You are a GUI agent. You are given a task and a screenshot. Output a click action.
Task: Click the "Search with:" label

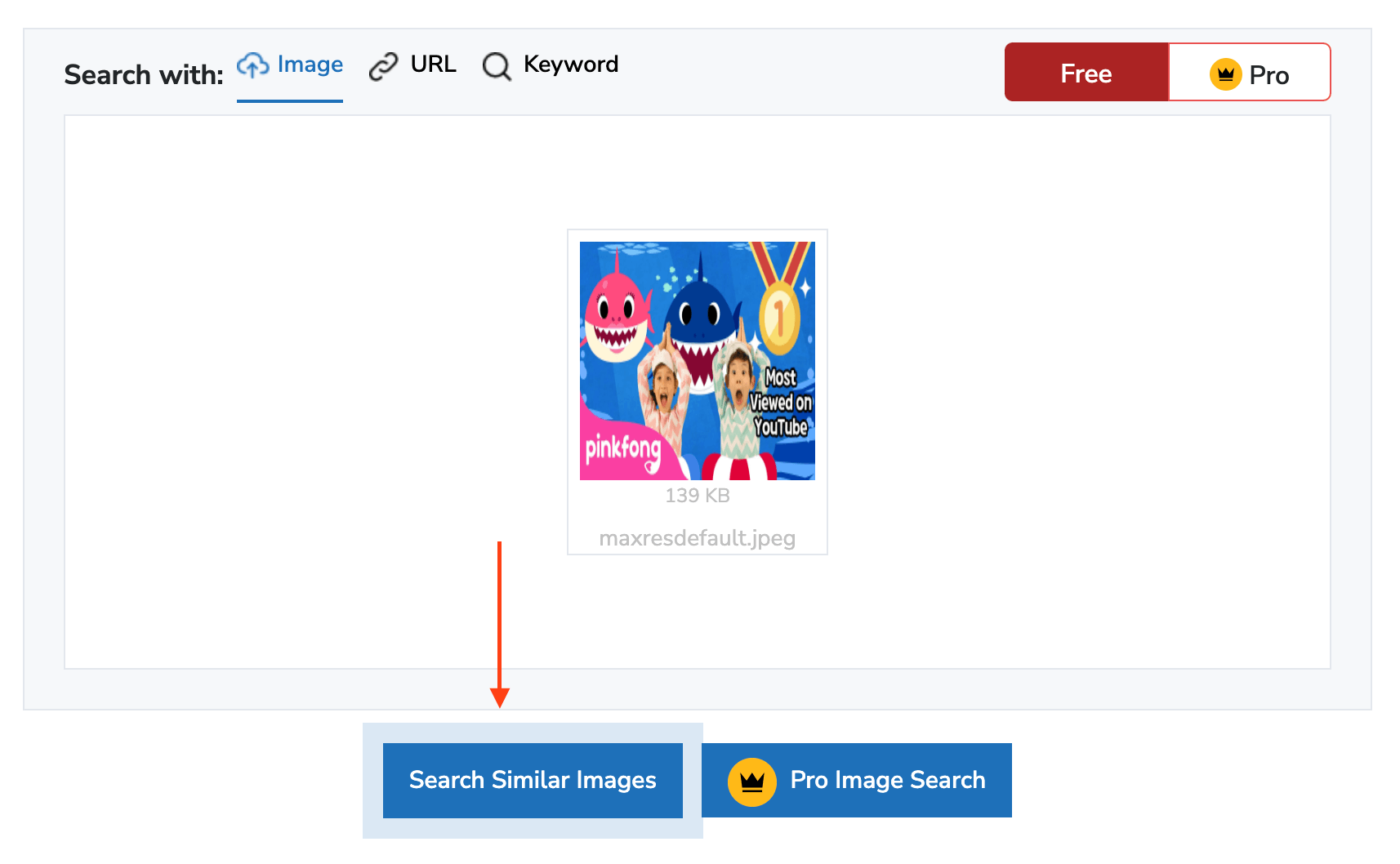(x=144, y=75)
